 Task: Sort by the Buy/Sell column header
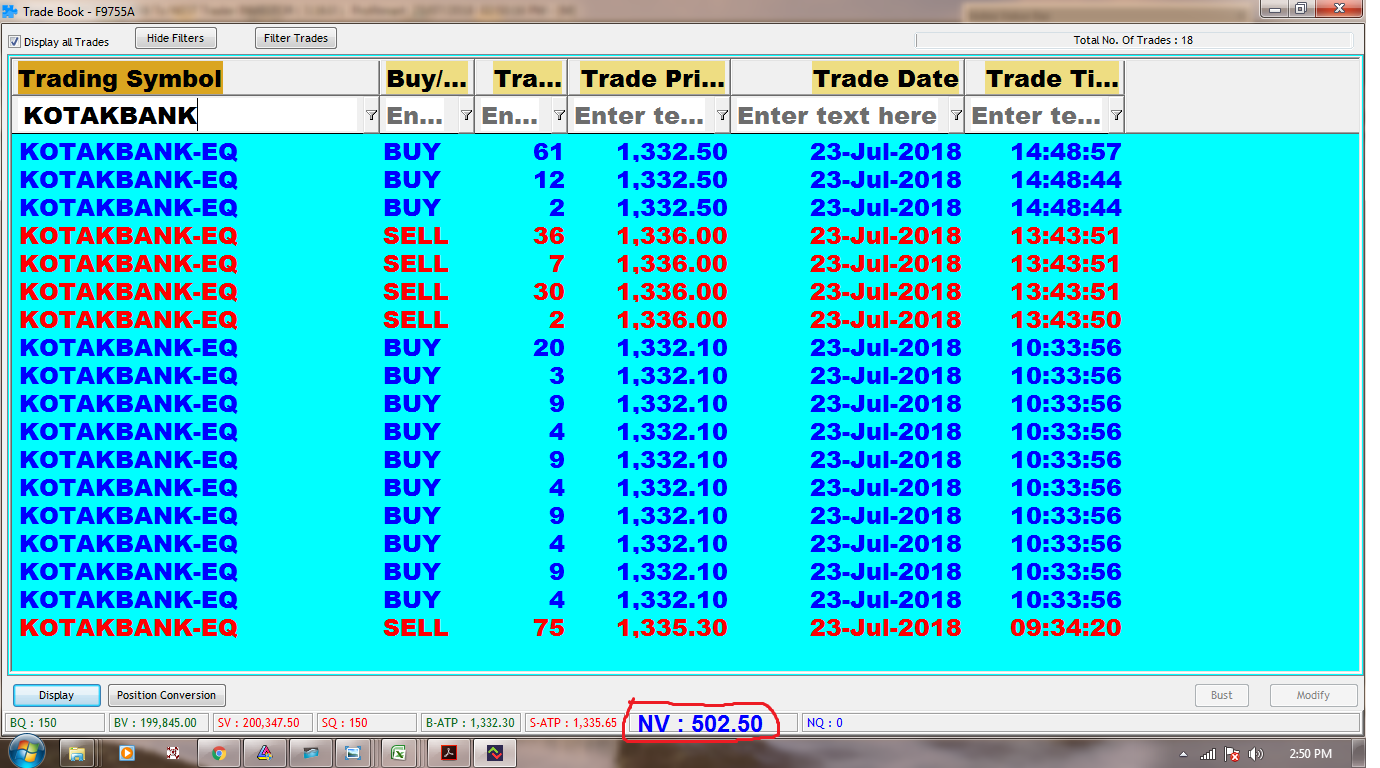click(427, 78)
